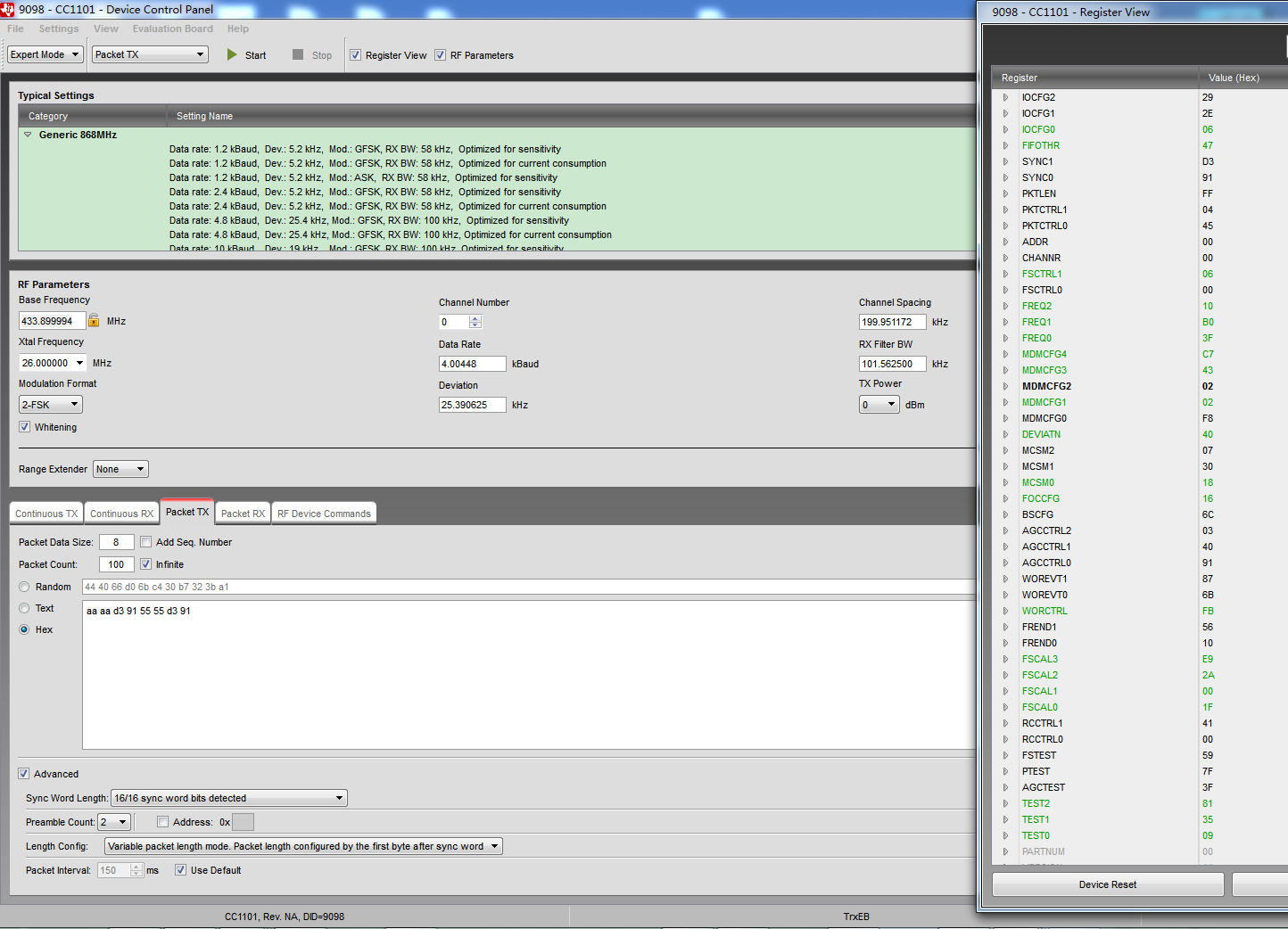Open the Modulation Format dropdown
Screen dimensions: 1288x929
(x=51, y=405)
